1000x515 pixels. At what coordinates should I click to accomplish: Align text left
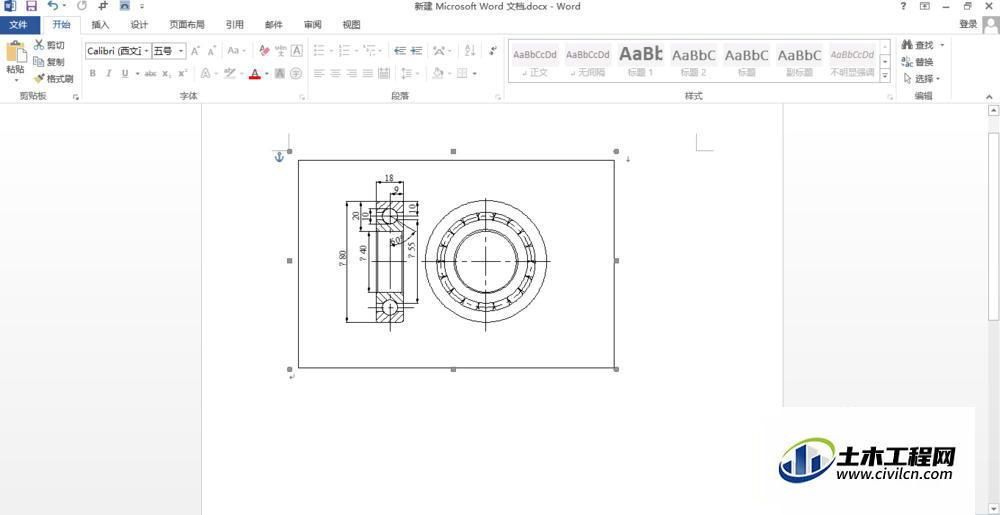pos(320,73)
